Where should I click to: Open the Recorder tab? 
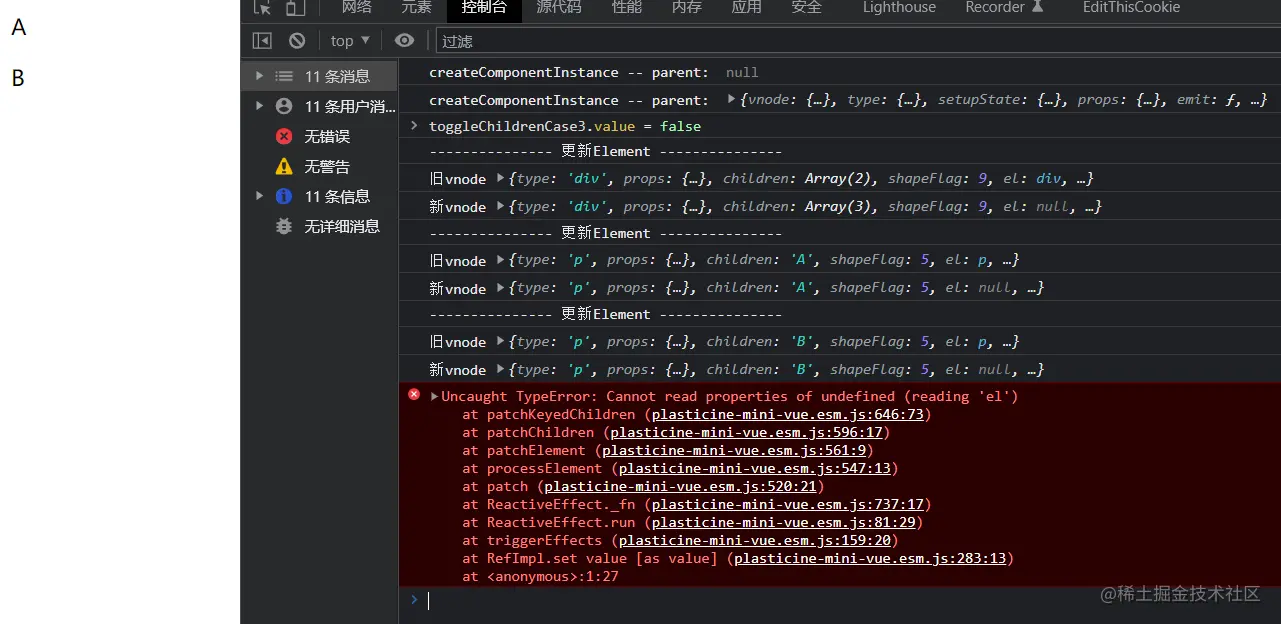(x=995, y=7)
